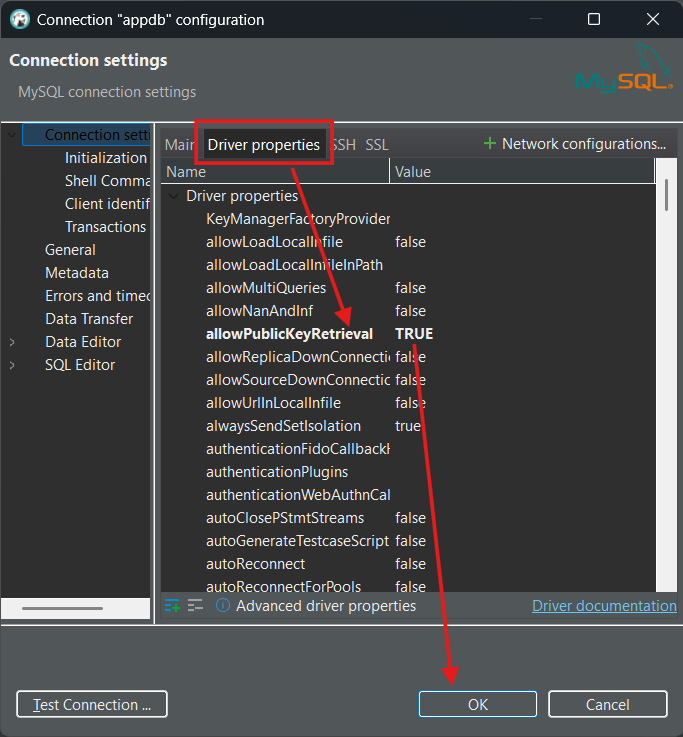Click the info icon beside Advanced driver properties
Screen dimensions: 683x737
click(x=223, y=605)
